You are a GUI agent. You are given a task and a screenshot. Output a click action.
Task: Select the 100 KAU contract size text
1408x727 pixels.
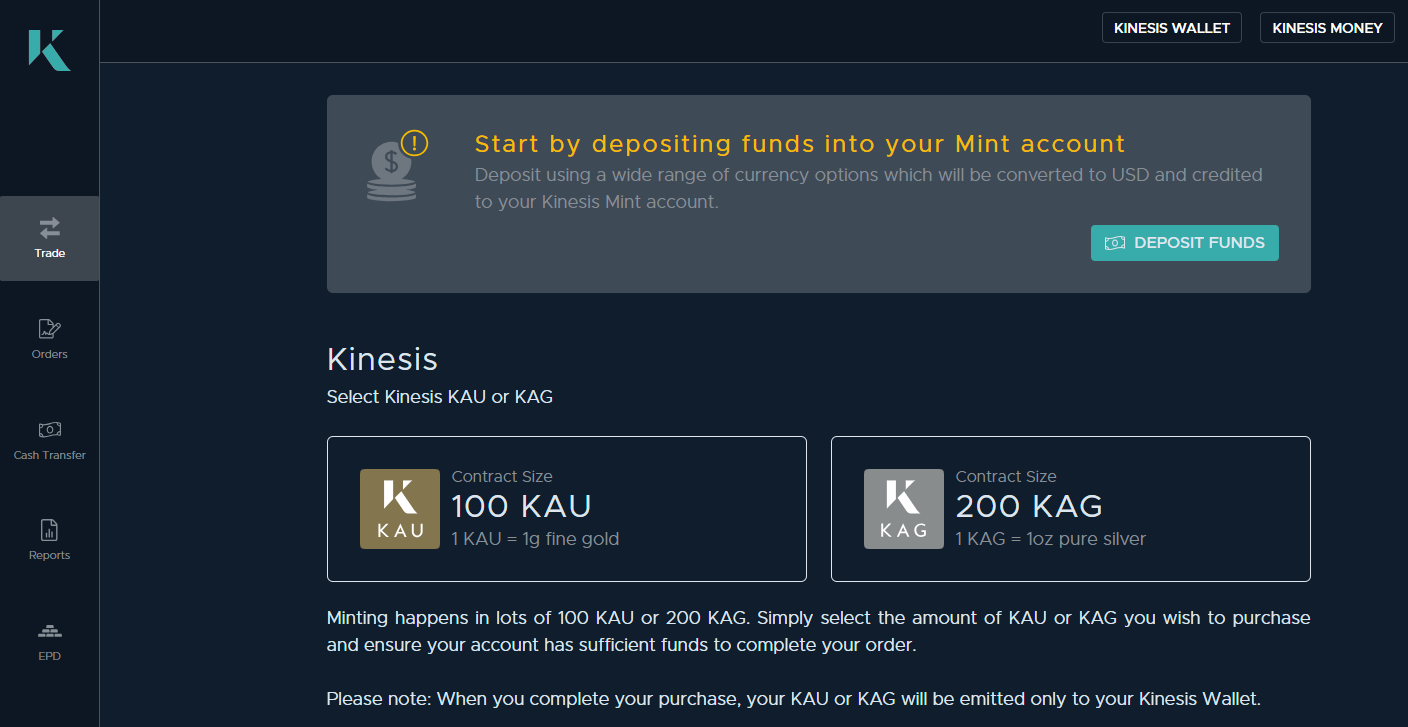(522, 507)
